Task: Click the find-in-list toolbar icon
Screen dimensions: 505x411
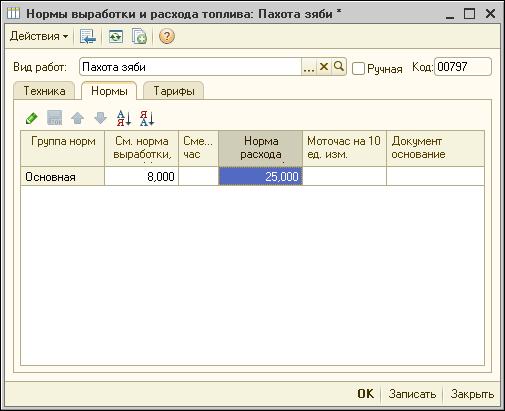Action: coord(88,36)
